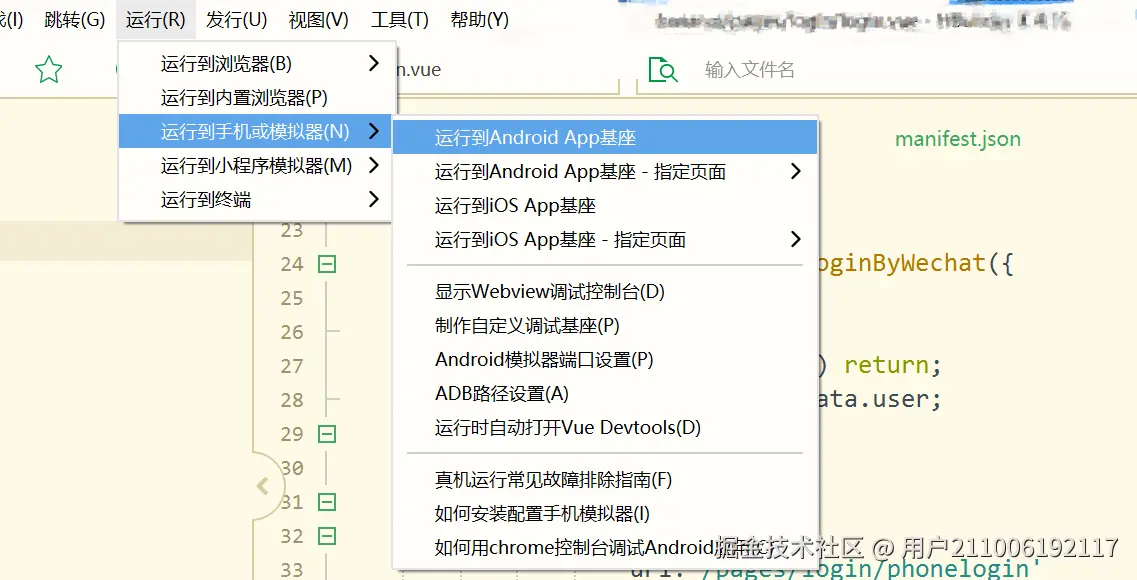Image resolution: width=1137 pixels, height=580 pixels.
Task: Choose 制作自定义调试基座(P)
Action: coord(605,326)
